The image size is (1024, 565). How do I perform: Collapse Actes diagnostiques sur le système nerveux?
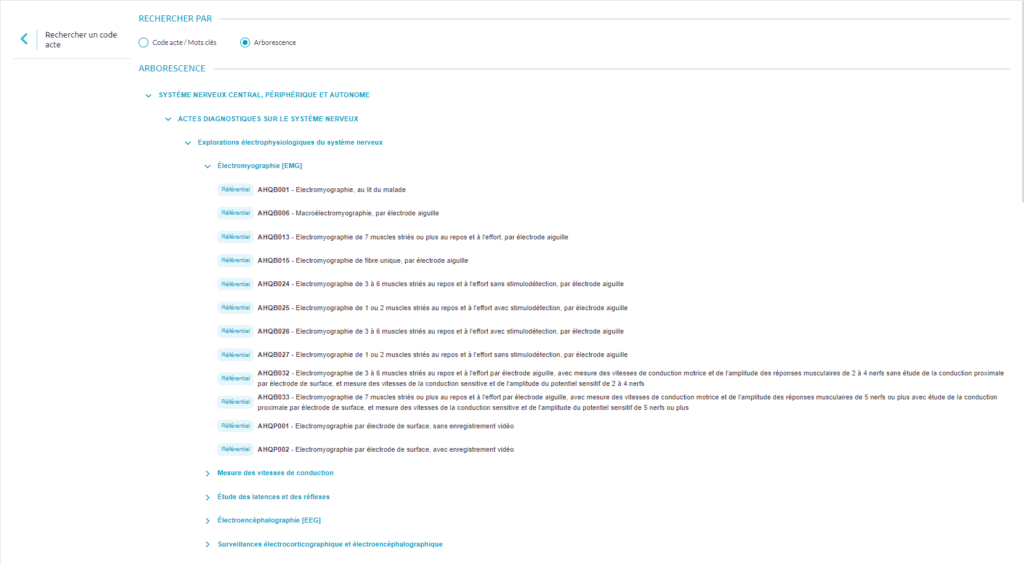168,119
